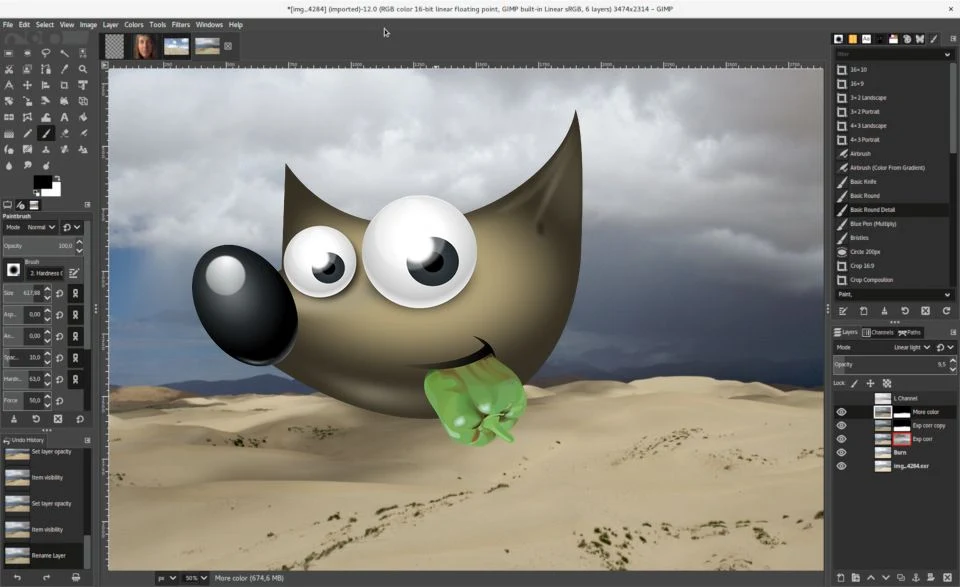Screen dimensions: 960x587
Task: Select the Paths tool
Action: [45, 69]
